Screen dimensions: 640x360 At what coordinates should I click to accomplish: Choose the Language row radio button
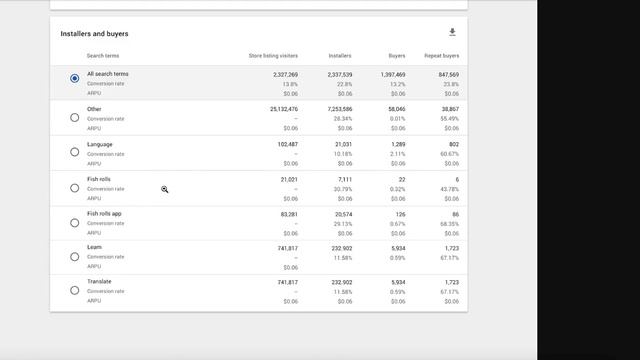coord(74,152)
